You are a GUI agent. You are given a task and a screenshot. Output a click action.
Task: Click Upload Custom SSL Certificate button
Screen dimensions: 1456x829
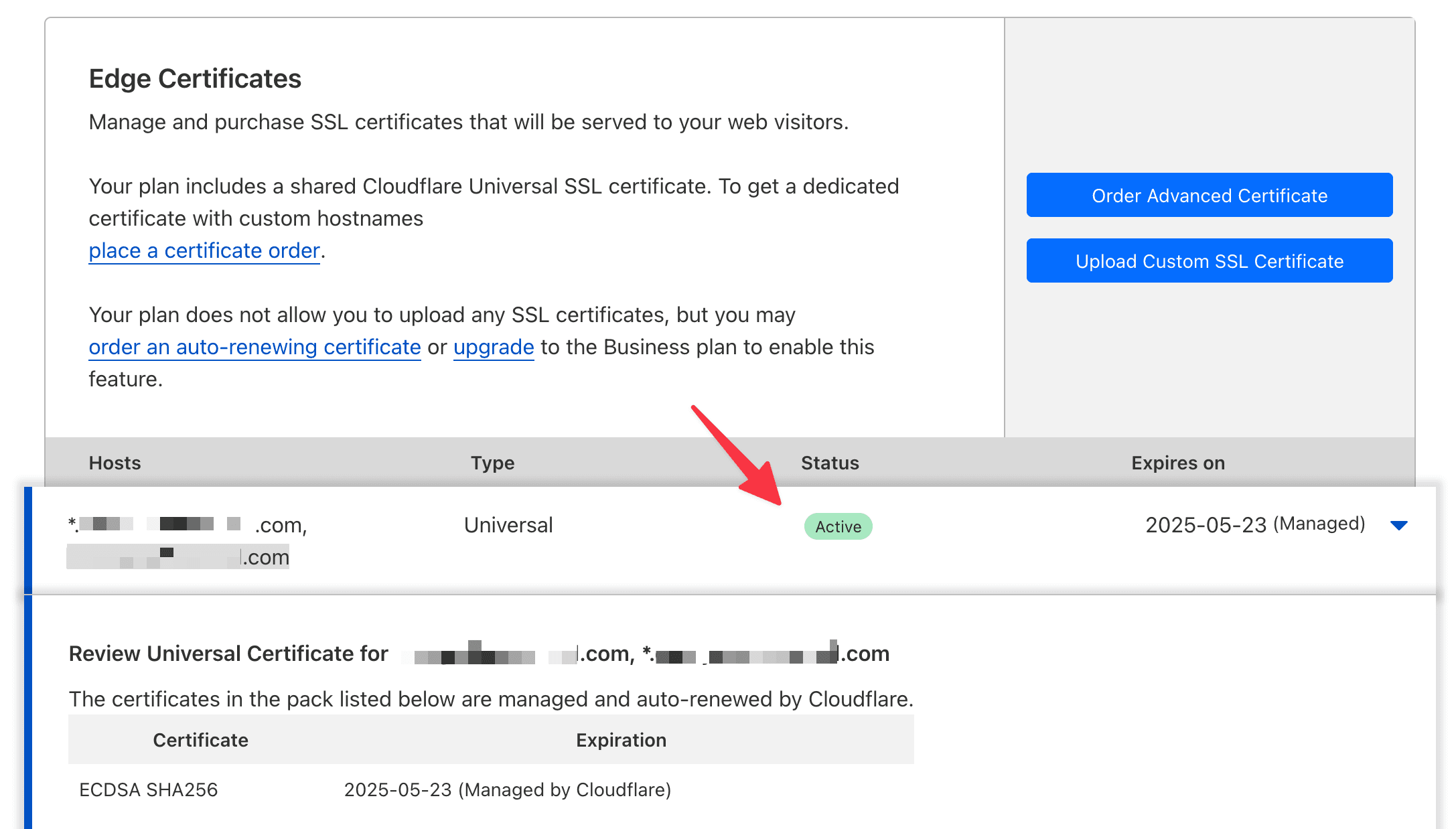pos(1209,260)
